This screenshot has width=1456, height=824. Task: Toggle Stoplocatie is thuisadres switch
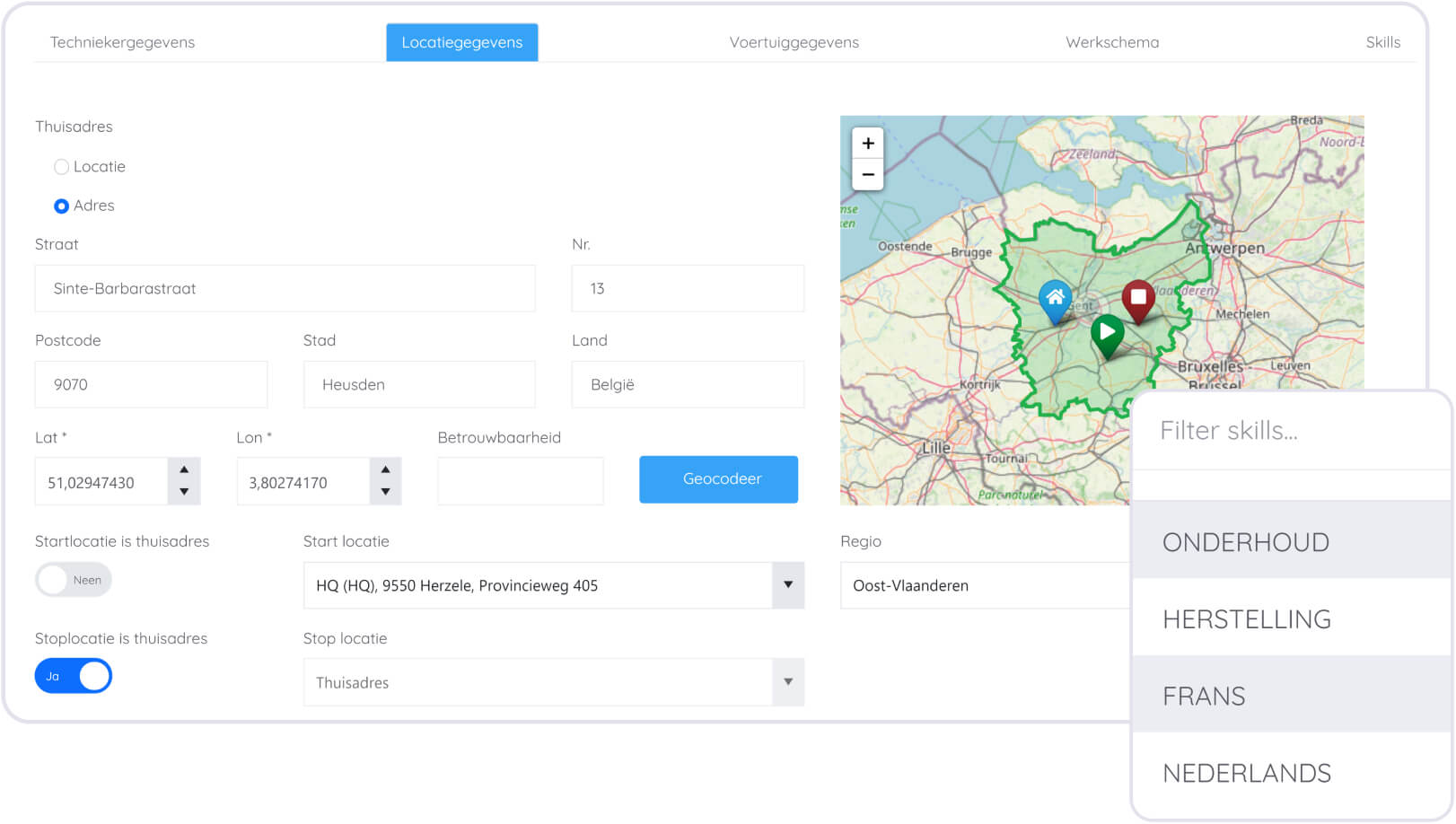pos(74,676)
